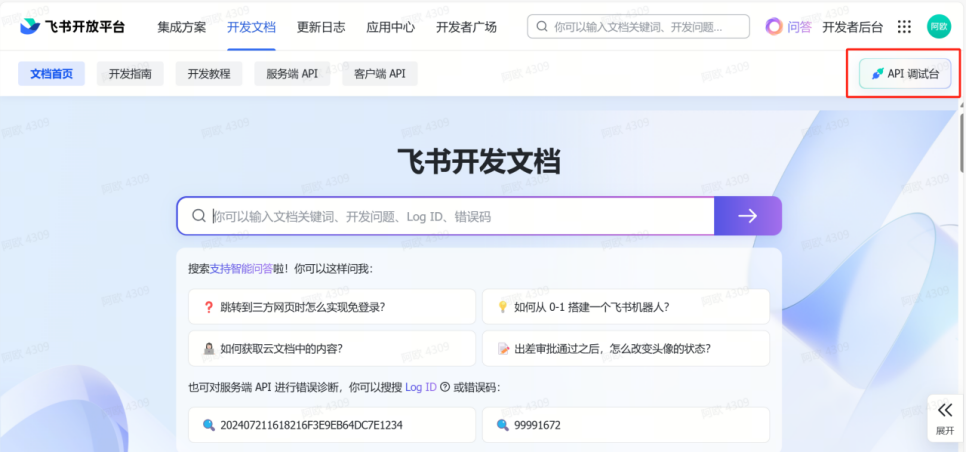Select the 客户端 API tab
Viewport: 966px width, 452px height.
tap(379, 74)
